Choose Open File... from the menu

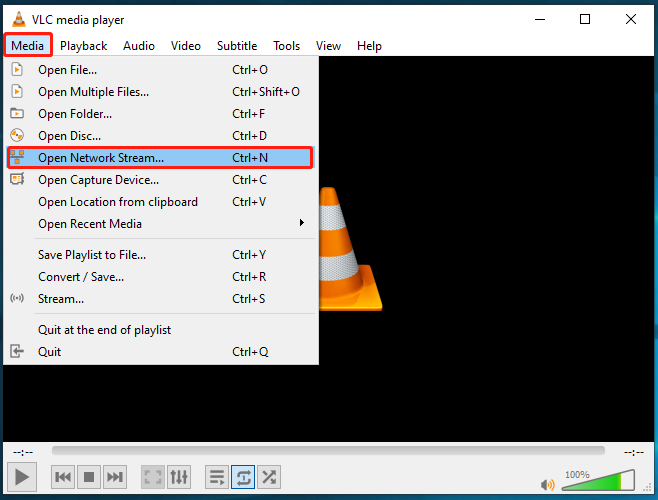tap(161, 70)
